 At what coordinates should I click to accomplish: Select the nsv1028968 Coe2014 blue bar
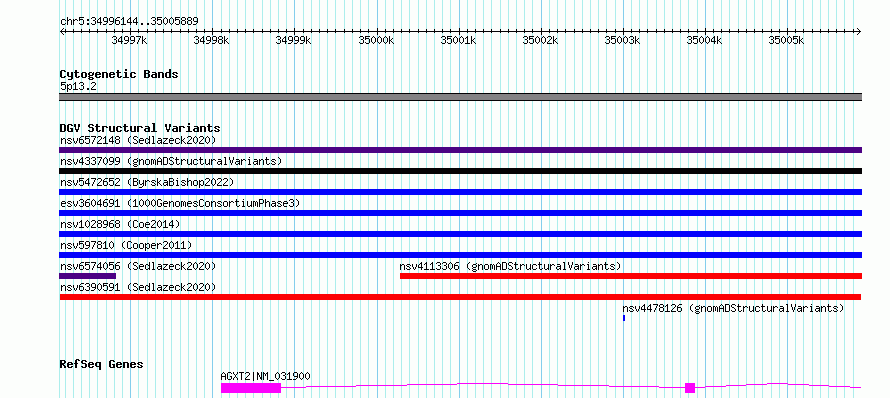[460, 234]
